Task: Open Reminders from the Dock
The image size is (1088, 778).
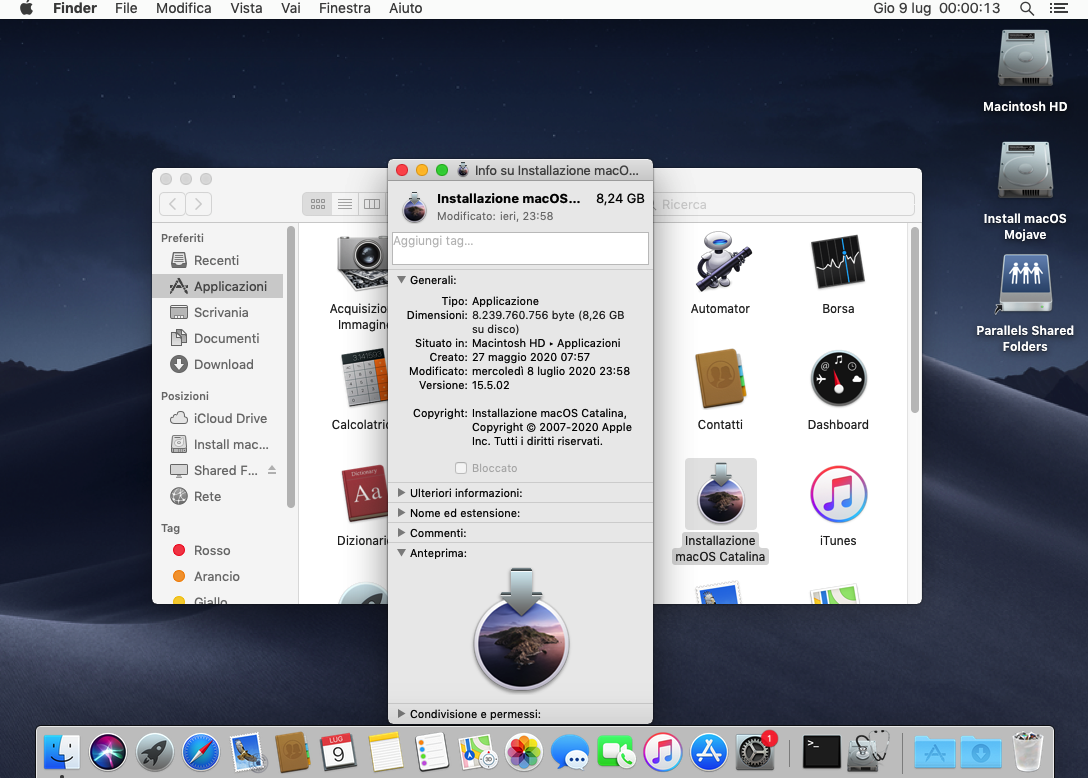Action: tap(431, 752)
